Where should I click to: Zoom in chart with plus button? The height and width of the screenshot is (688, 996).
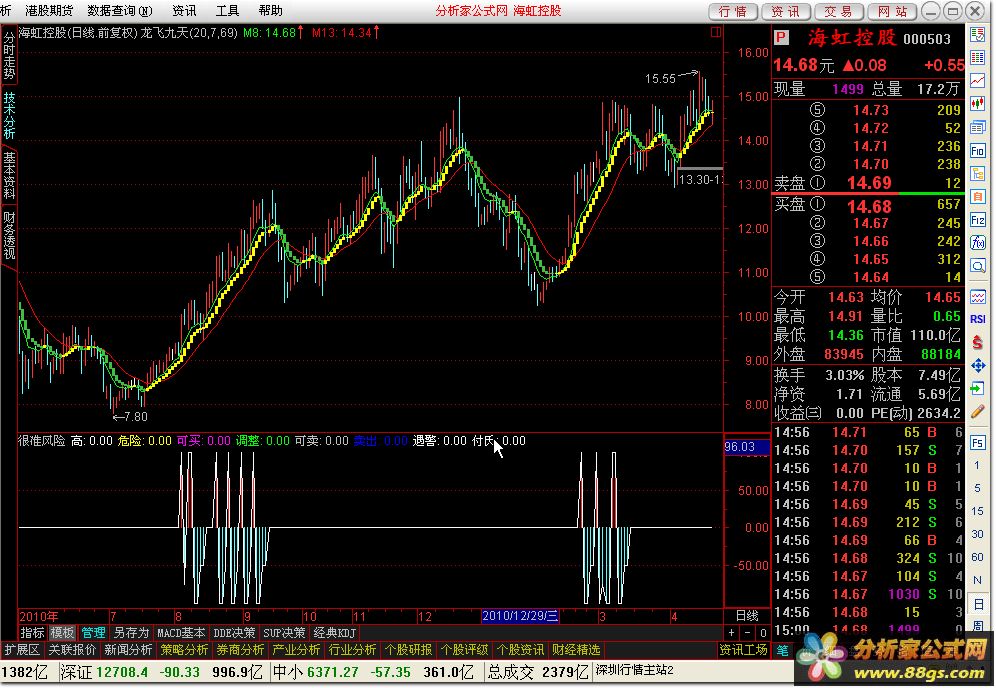coord(732,633)
